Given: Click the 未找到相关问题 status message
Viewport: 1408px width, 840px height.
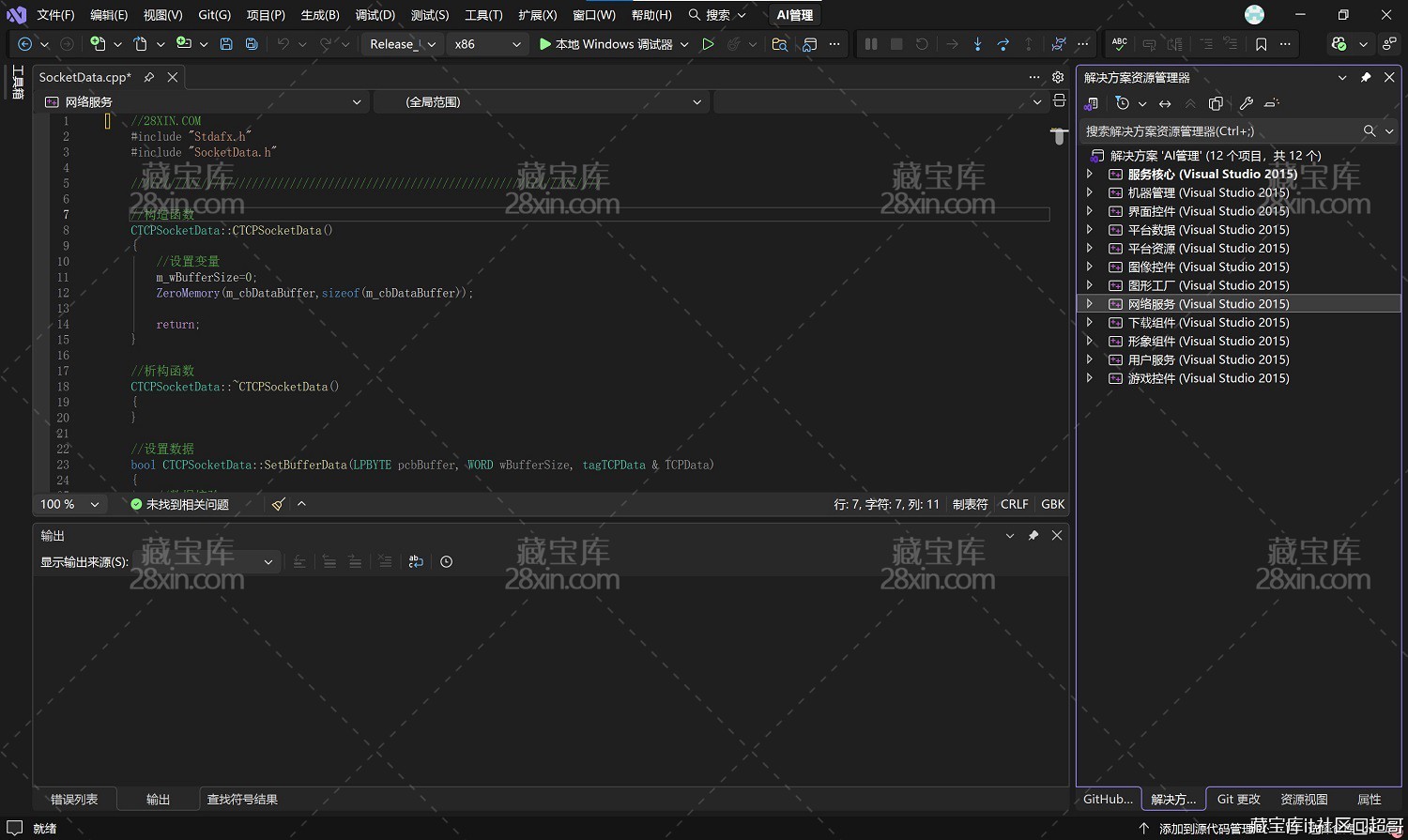Looking at the screenshot, I should coord(188,504).
